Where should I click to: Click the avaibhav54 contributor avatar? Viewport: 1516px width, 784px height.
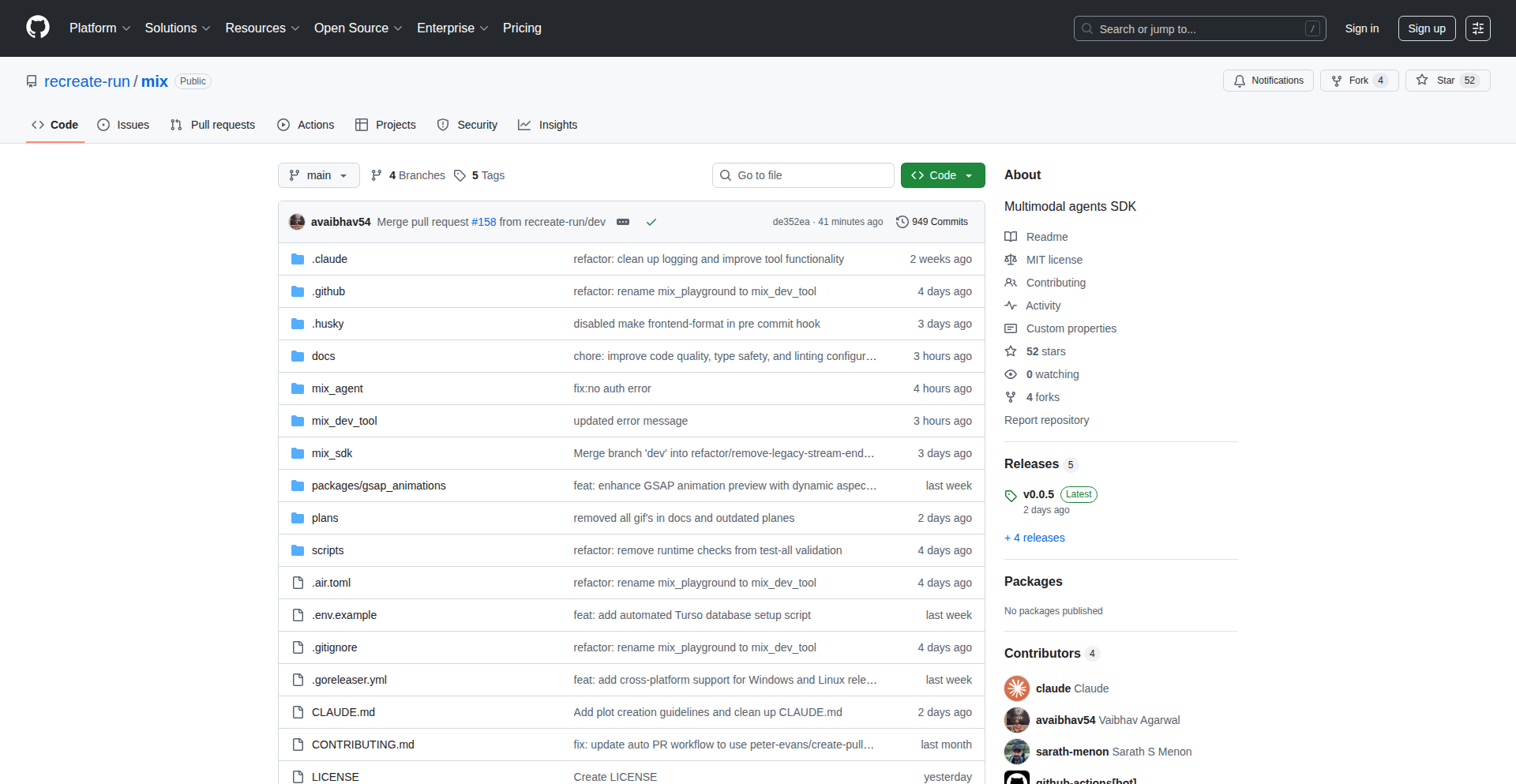coord(1017,720)
